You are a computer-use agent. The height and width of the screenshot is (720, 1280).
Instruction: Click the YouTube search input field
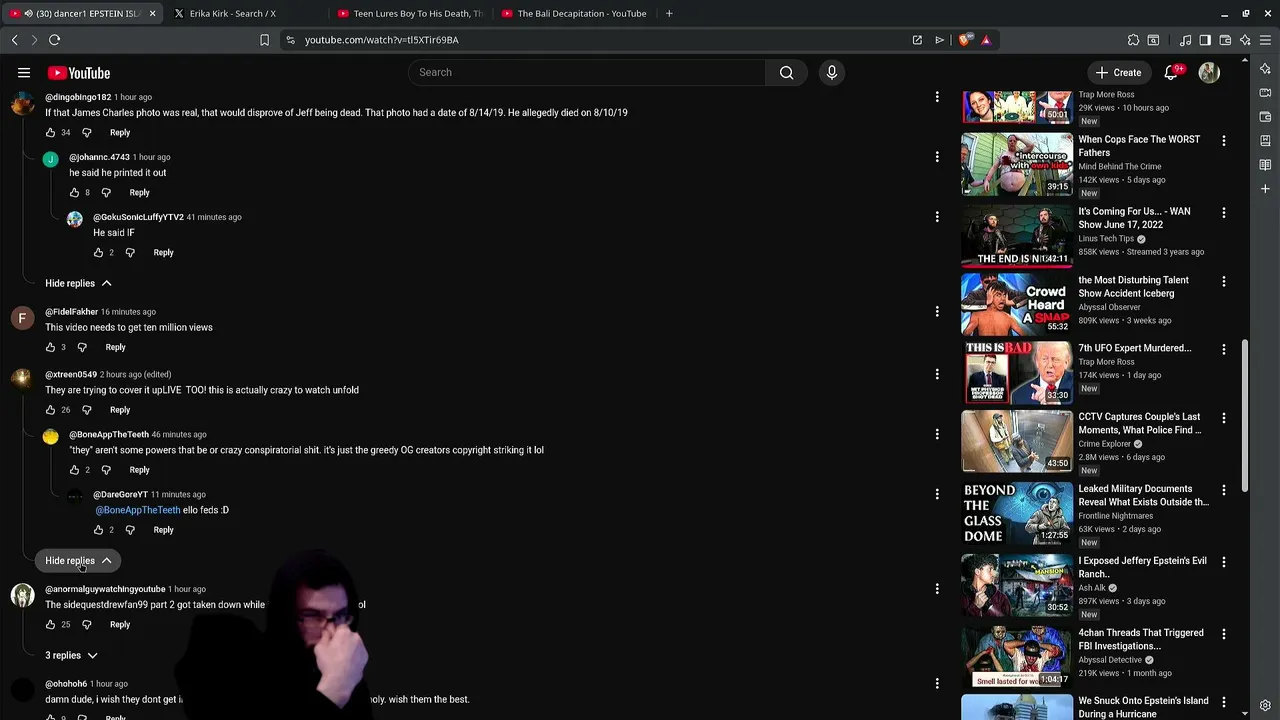[586, 72]
